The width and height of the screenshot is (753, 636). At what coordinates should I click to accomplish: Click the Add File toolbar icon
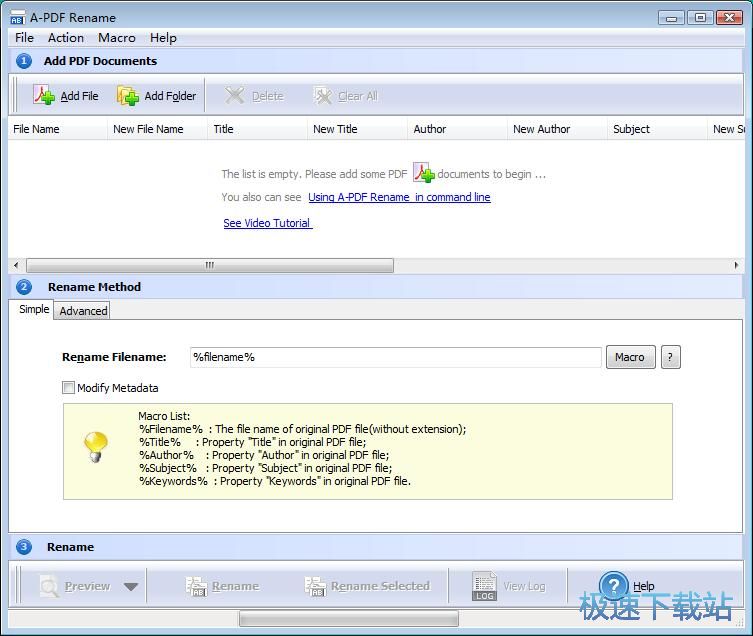[x=44, y=96]
